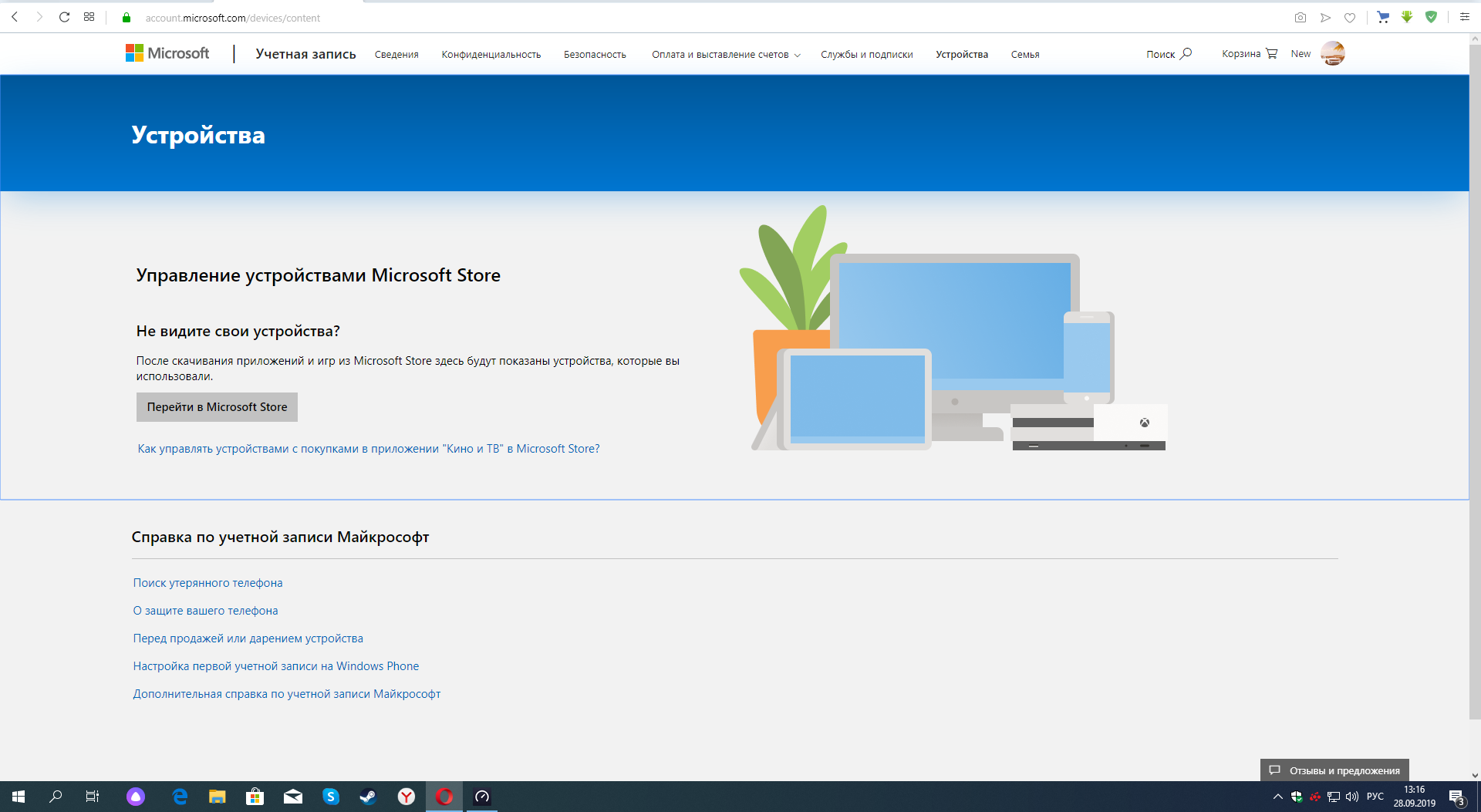Open the Mail app in taskbar

293,797
